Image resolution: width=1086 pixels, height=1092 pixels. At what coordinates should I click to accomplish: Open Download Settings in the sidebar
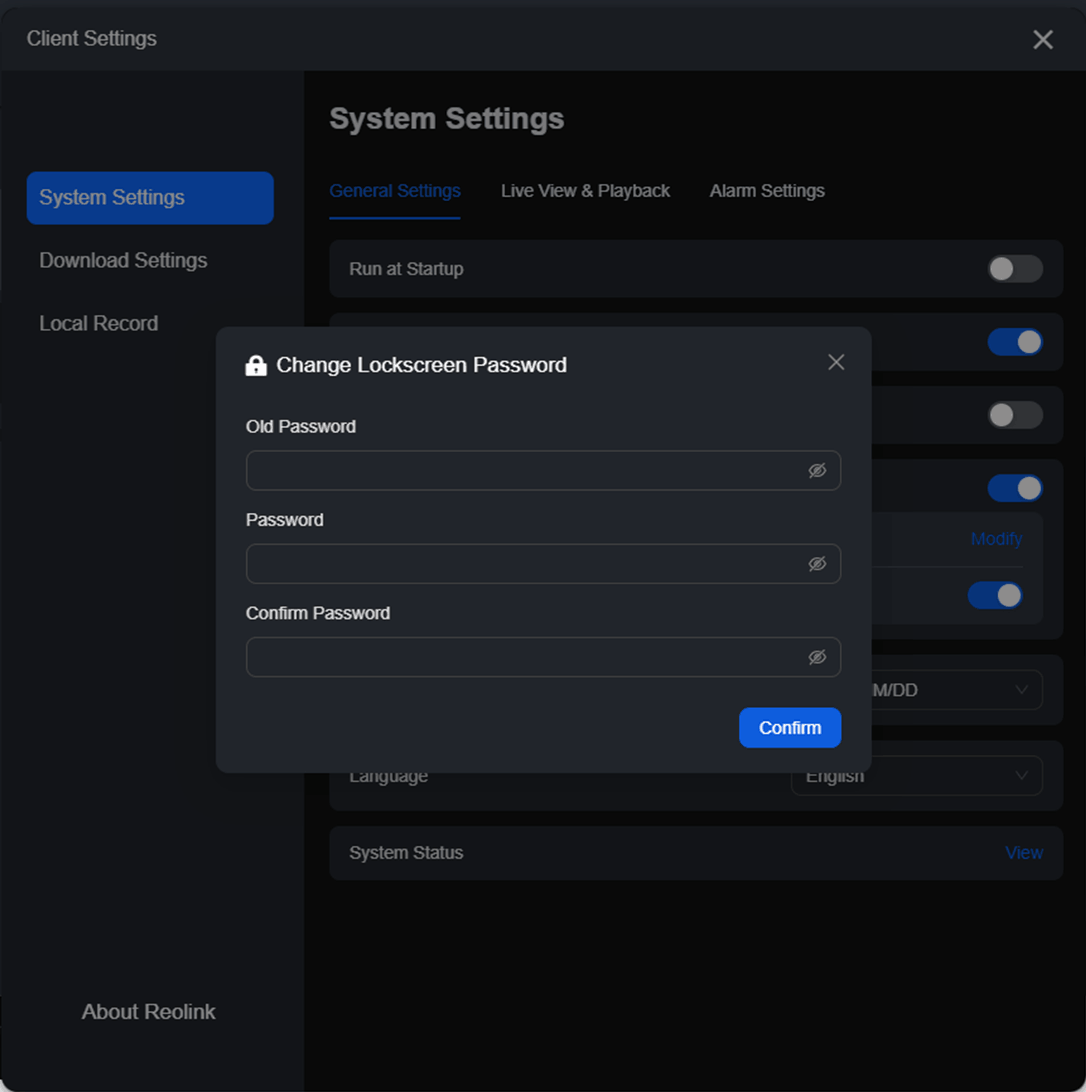point(123,260)
